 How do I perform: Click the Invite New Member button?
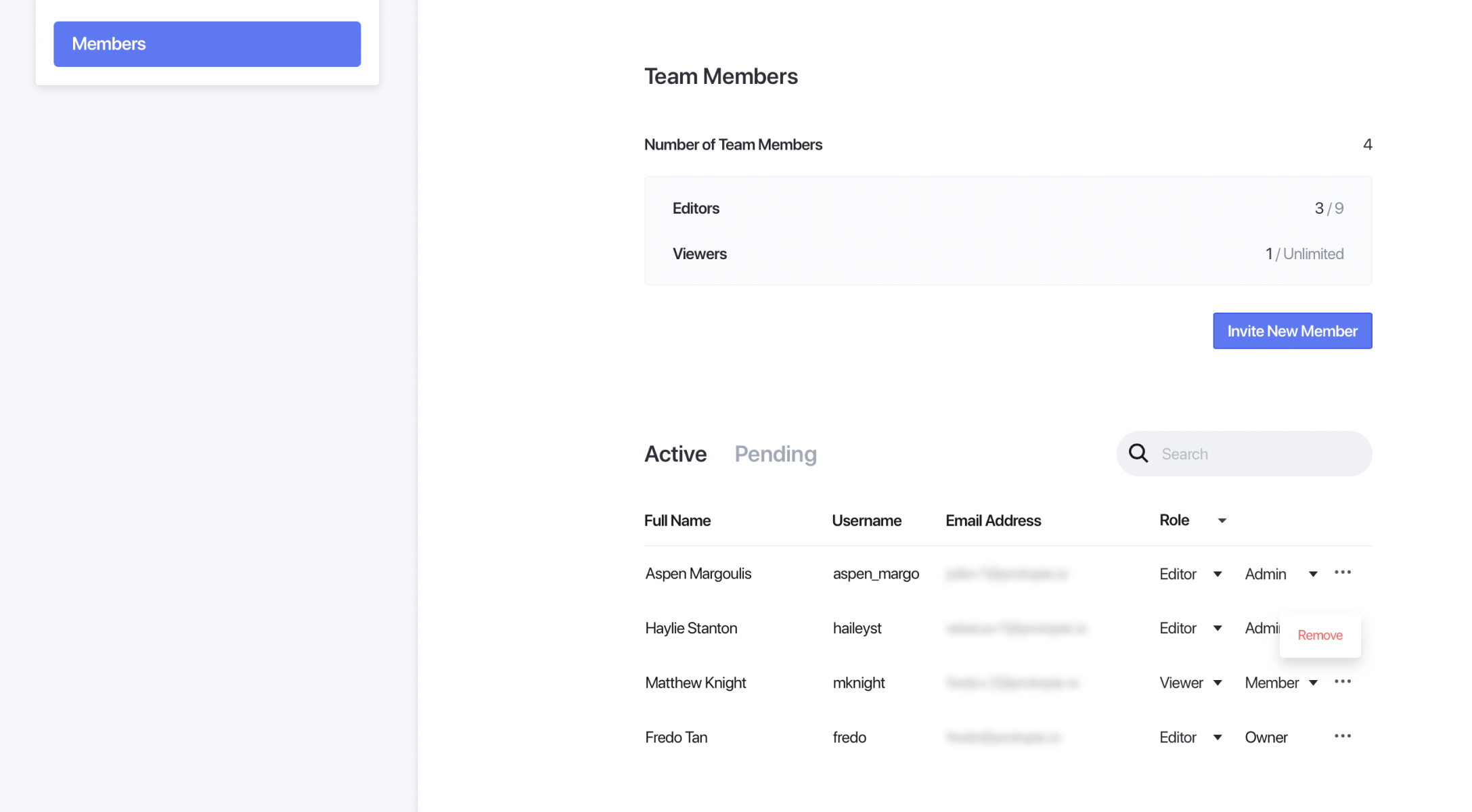point(1292,331)
